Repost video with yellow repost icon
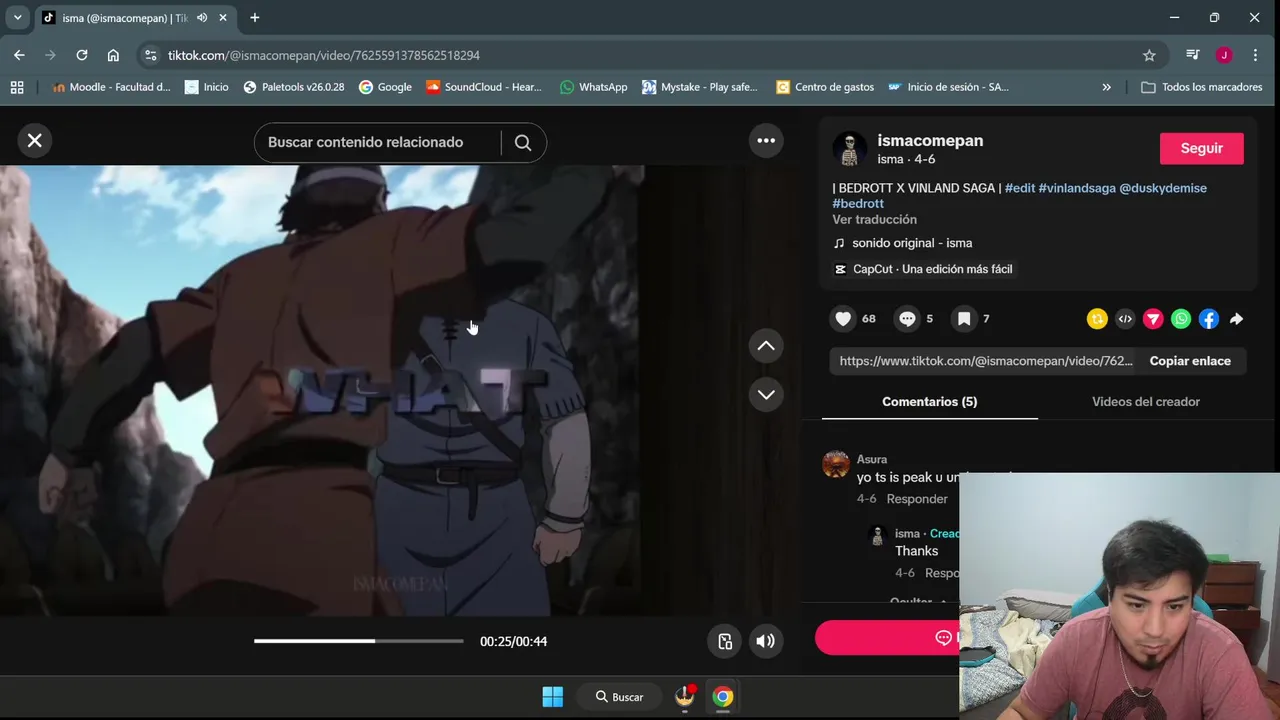Screen dimensions: 1280x720 1097,319
